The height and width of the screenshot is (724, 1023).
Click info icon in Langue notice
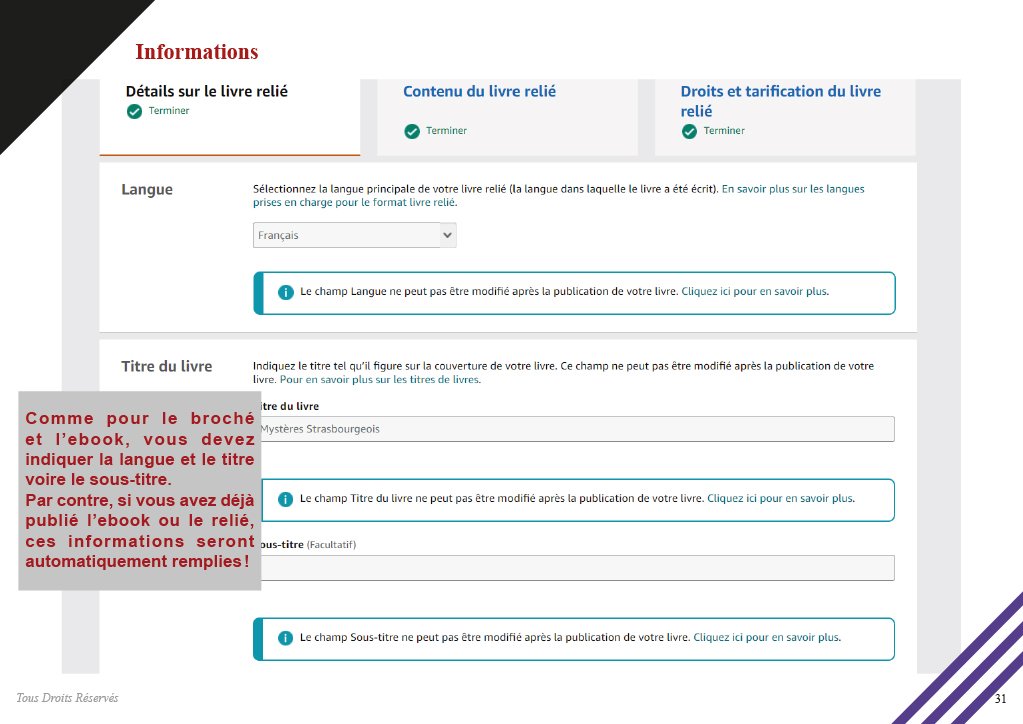click(286, 292)
